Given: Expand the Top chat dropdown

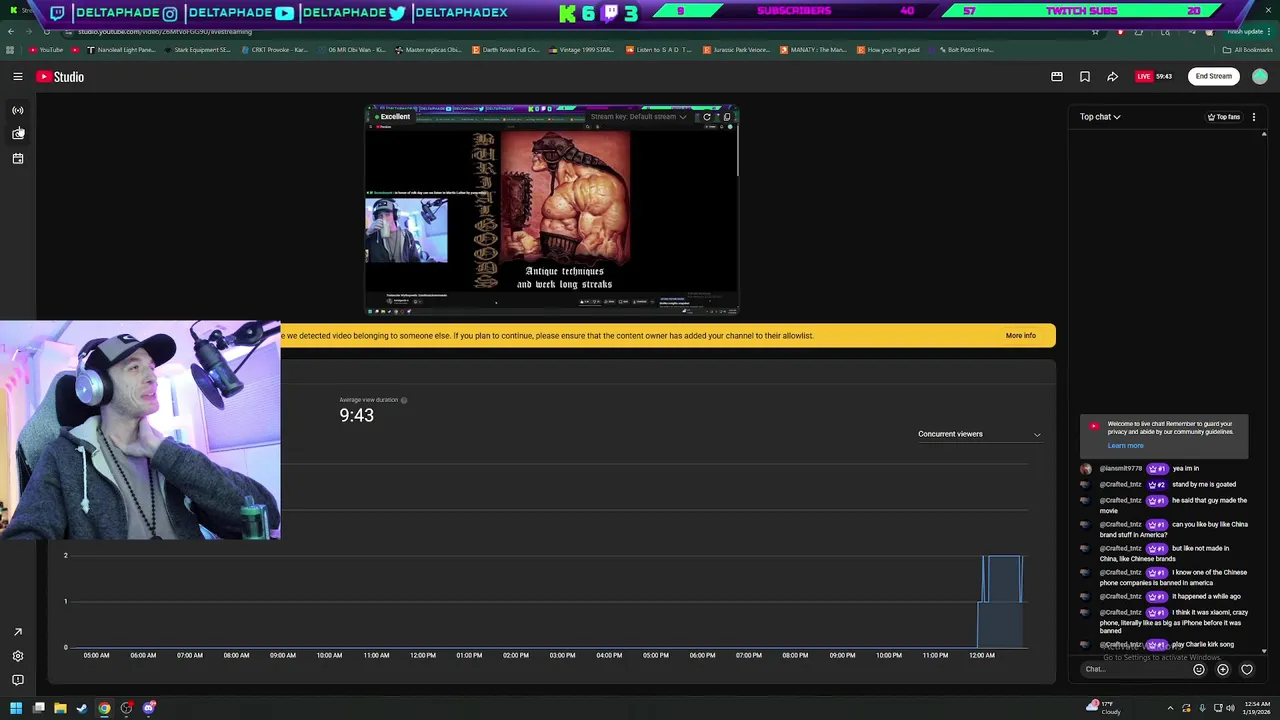Looking at the screenshot, I should coord(1100,117).
